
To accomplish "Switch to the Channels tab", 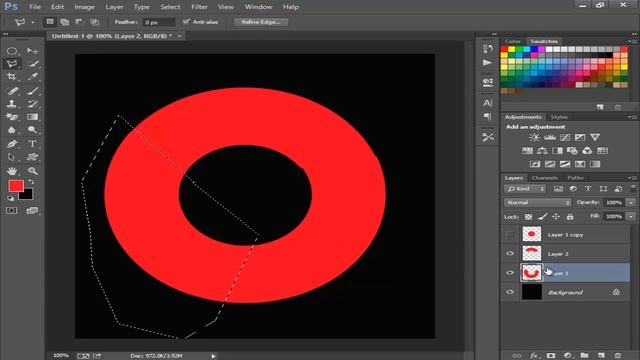I will (x=545, y=178).
